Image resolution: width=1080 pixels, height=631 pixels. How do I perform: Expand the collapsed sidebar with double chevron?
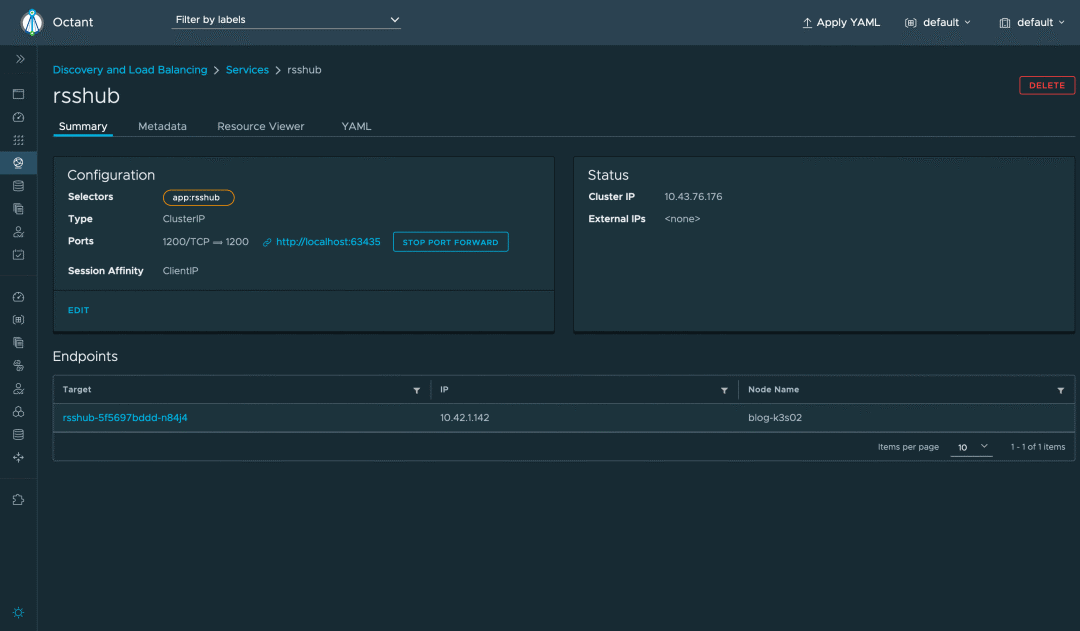tap(20, 59)
